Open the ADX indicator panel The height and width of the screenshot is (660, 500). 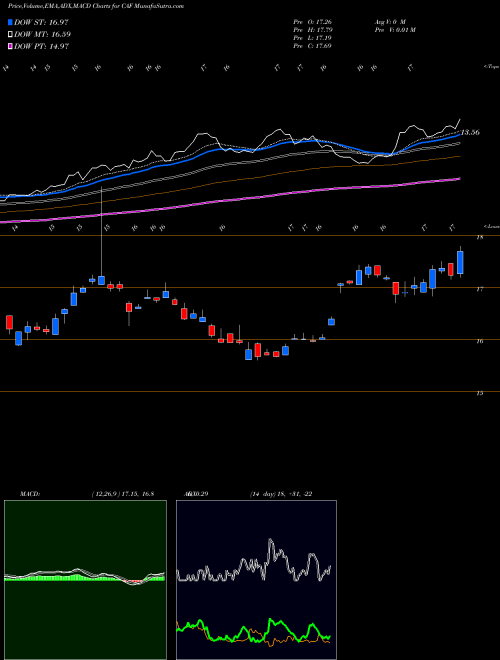[256, 580]
